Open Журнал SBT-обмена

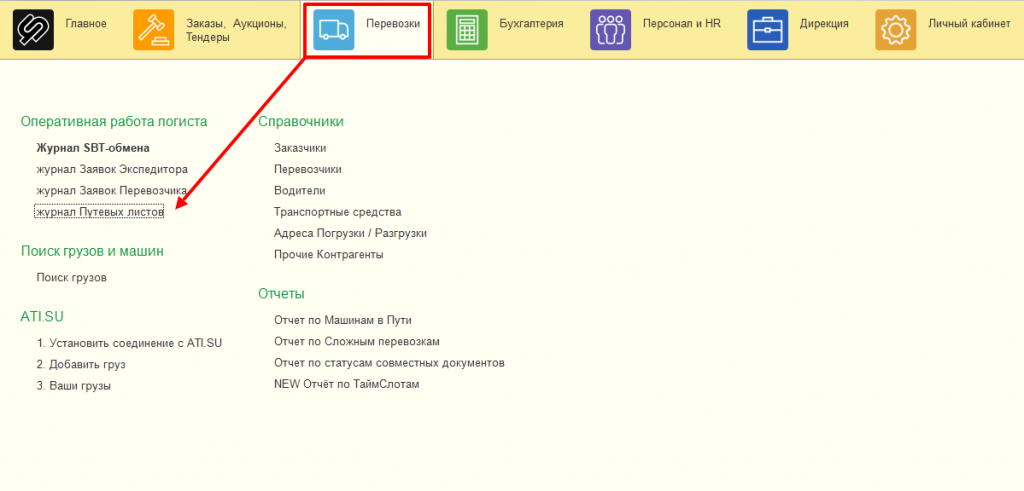[x=93, y=148]
